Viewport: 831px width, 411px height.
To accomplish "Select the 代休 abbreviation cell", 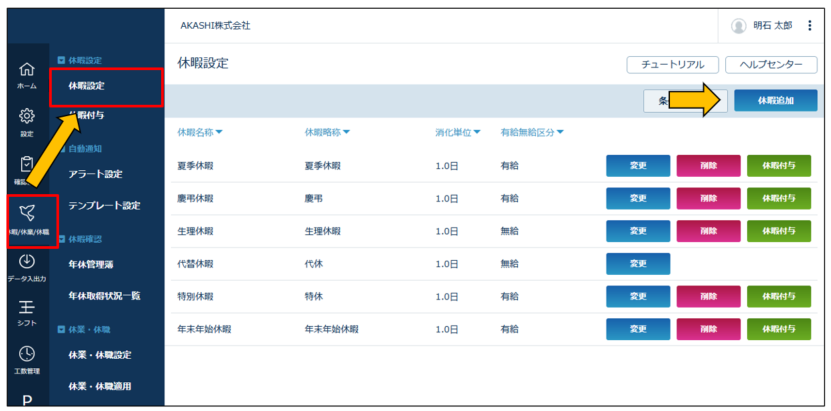I will [x=314, y=264].
